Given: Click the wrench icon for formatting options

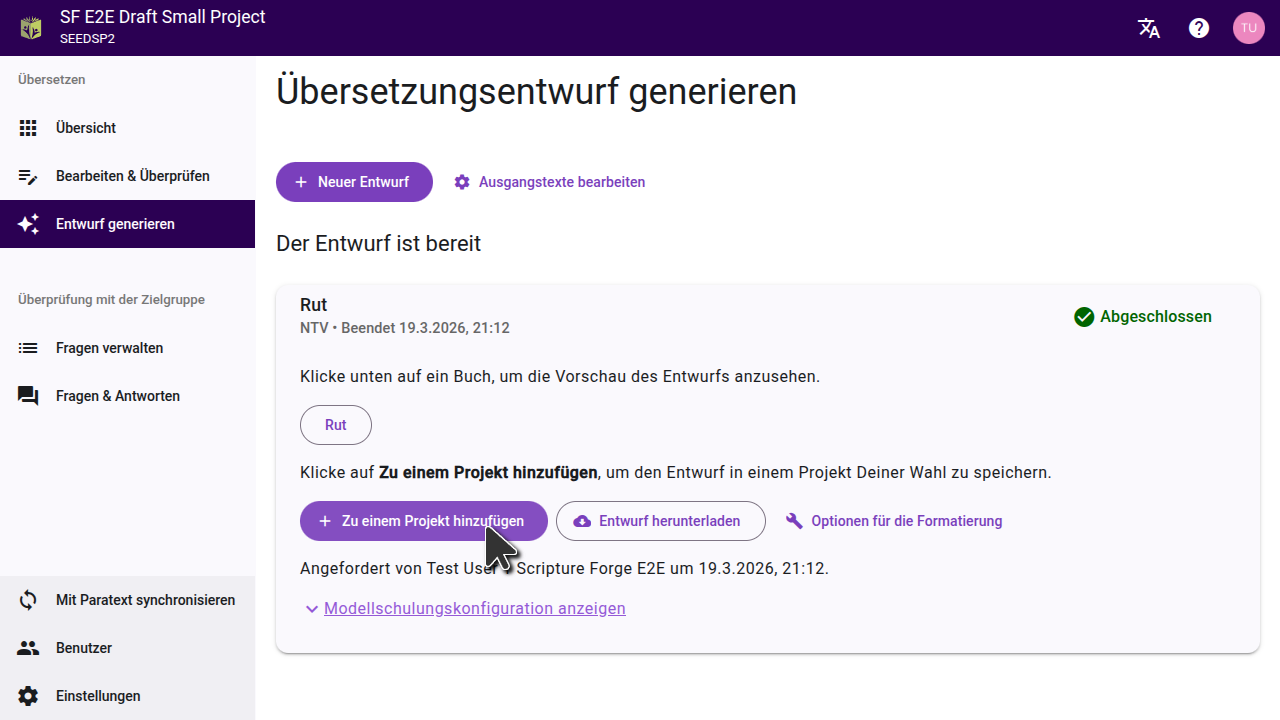Looking at the screenshot, I should (795, 521).
